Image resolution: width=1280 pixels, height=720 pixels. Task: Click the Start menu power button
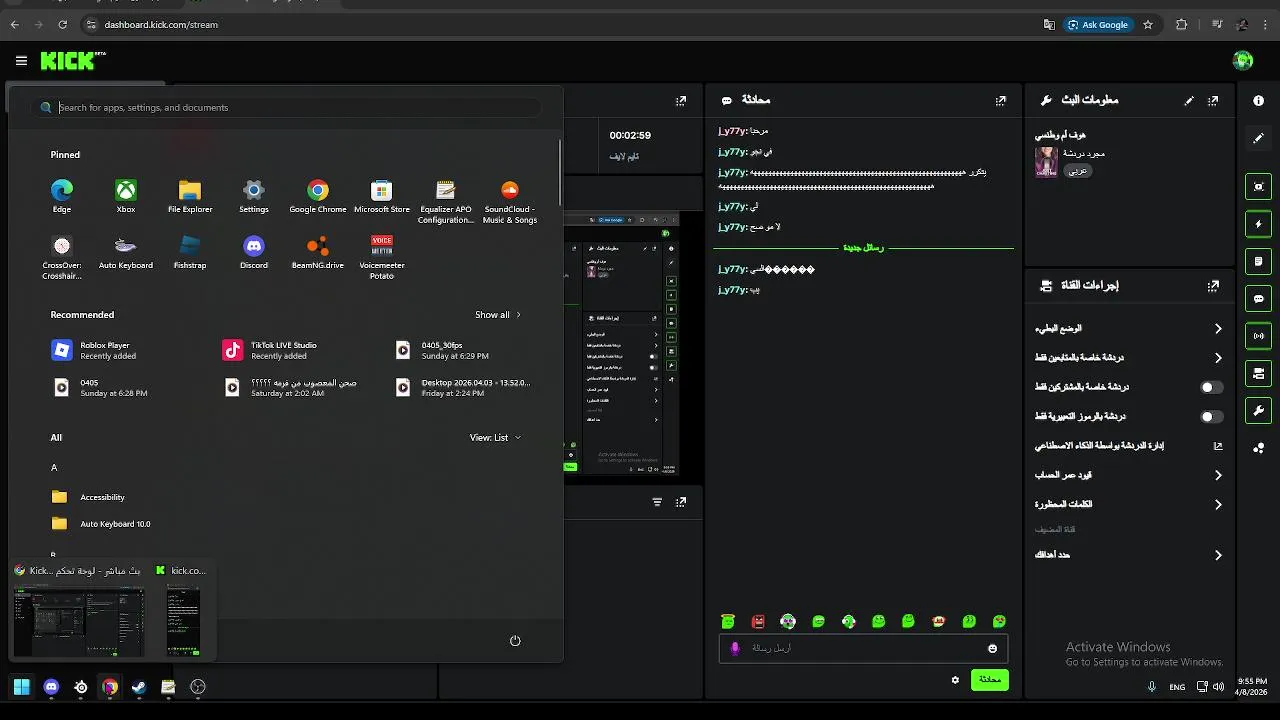click(x=515, y=641)
